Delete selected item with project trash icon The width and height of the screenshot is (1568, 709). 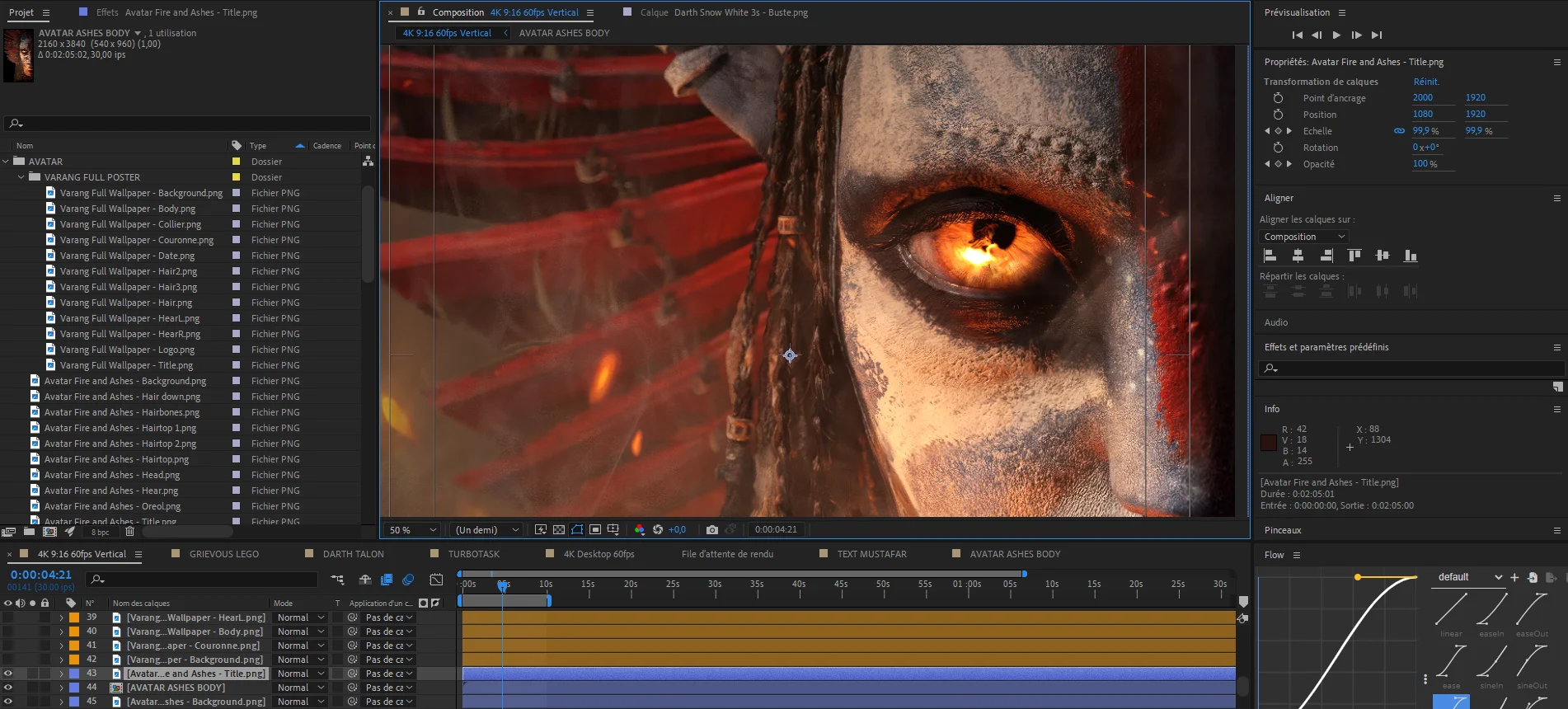click(x=129, y=532)
